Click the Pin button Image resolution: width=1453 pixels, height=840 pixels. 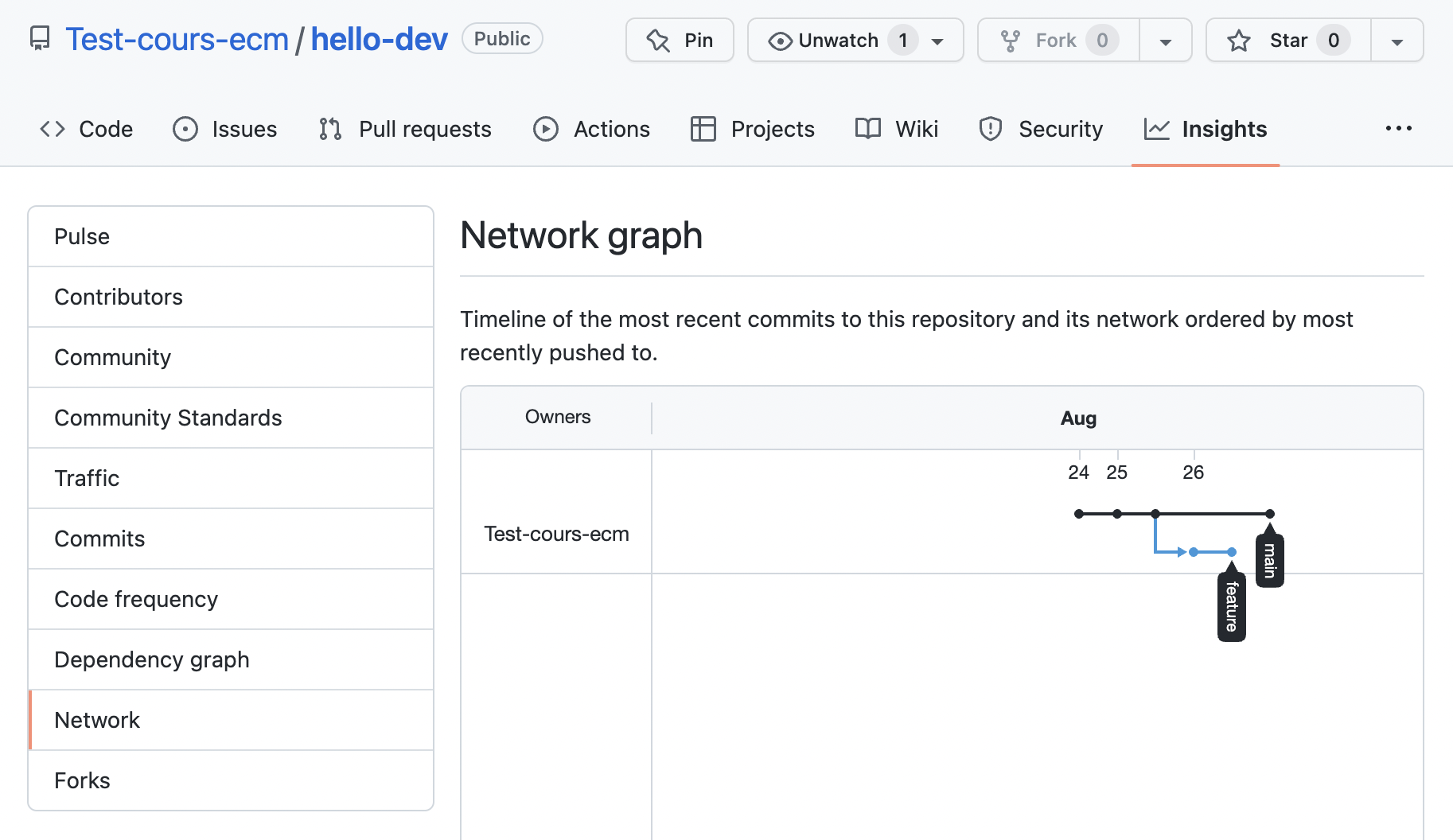[x=680, y=41]
